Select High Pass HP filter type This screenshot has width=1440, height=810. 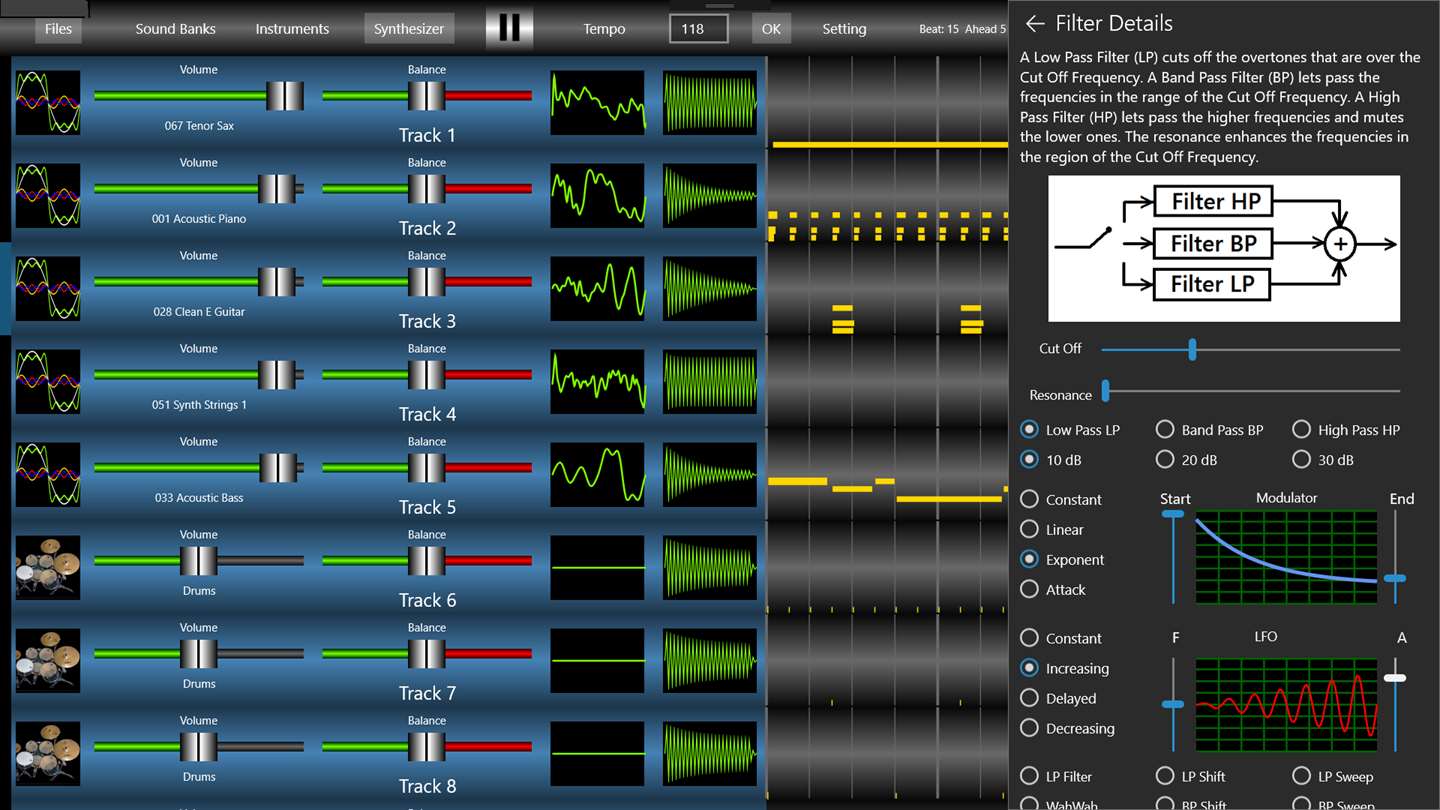(1346, 430)
